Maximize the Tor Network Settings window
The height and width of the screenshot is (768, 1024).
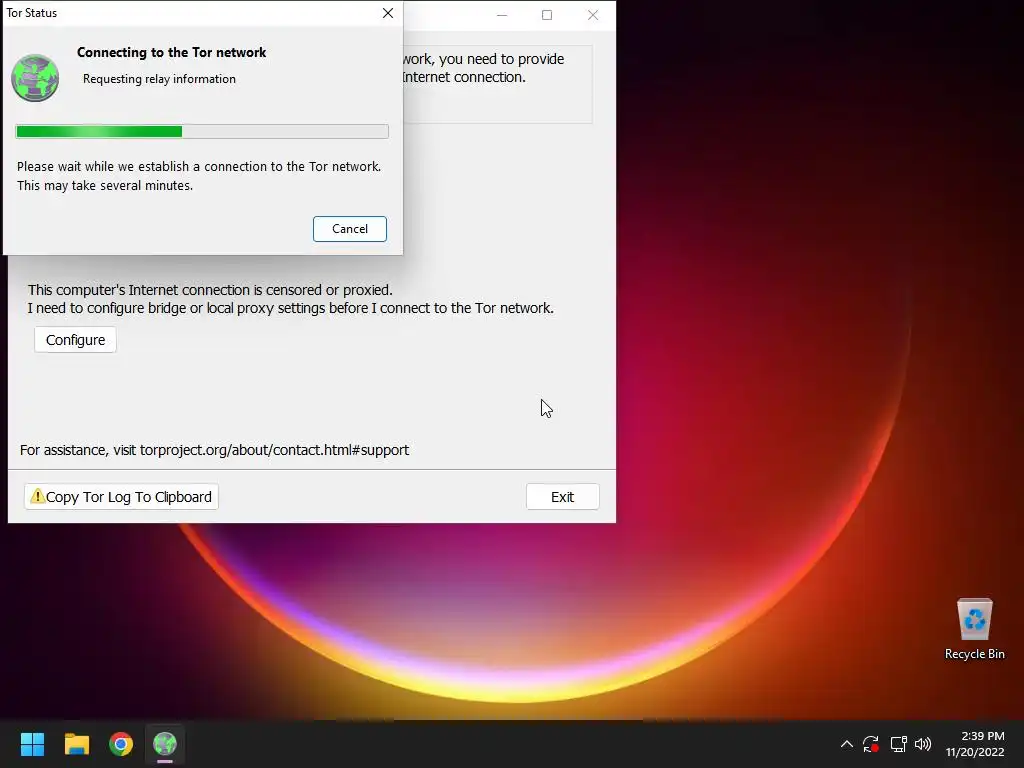547,15
